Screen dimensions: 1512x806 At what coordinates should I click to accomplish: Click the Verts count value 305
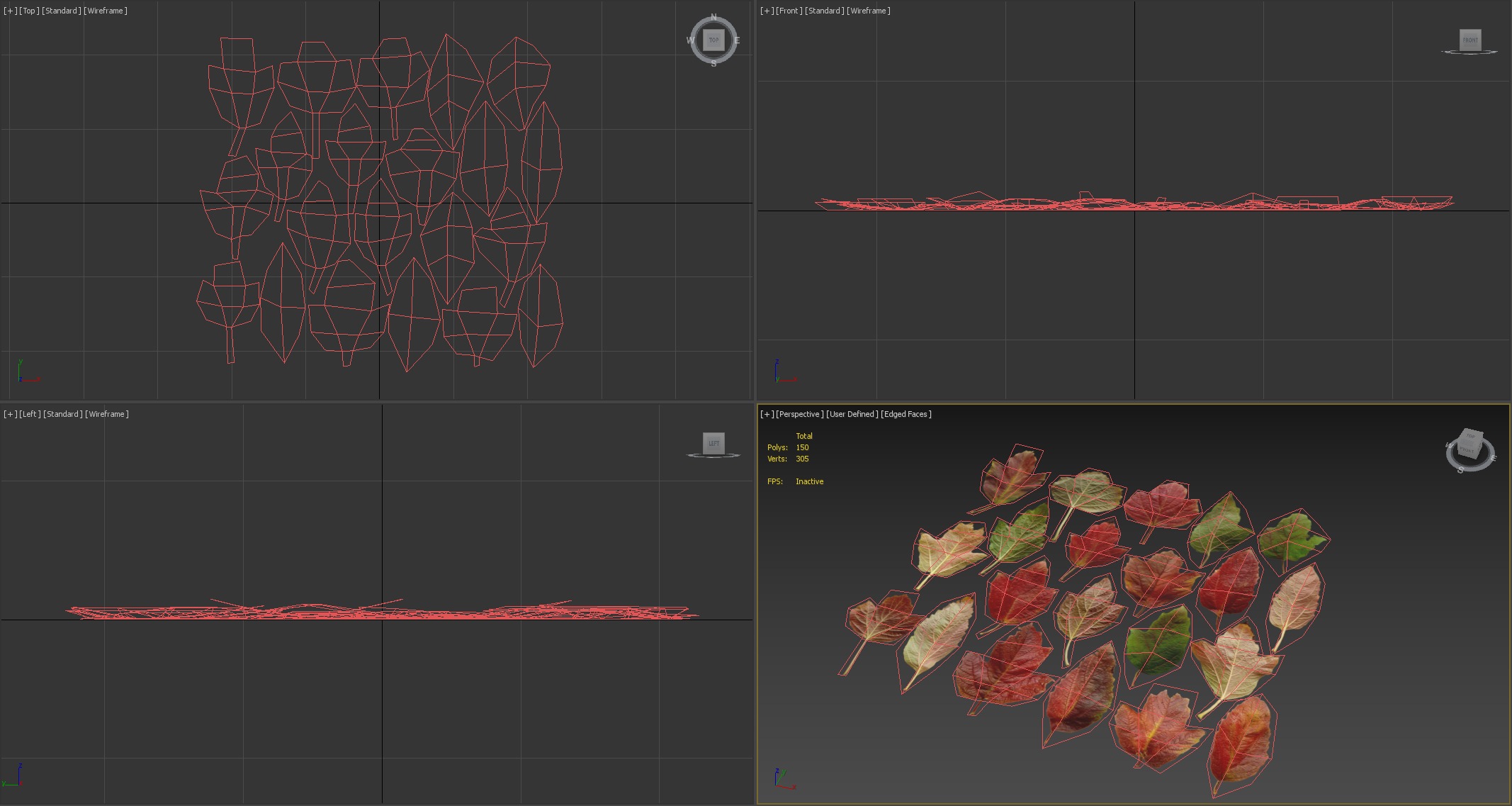pyautogui.click(x=802, y=459)
